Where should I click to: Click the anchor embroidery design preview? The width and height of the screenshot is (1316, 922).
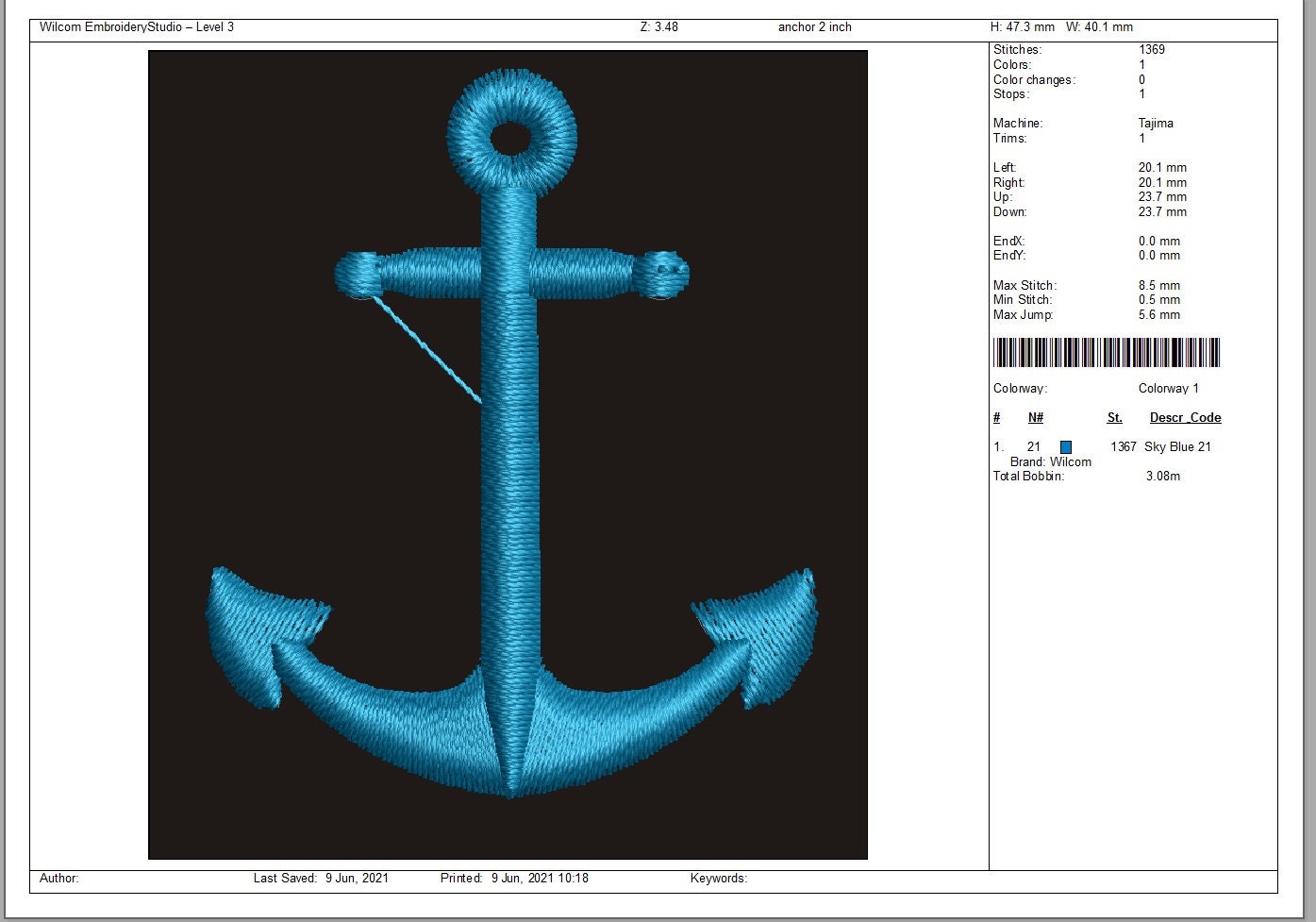coord(508,455)
